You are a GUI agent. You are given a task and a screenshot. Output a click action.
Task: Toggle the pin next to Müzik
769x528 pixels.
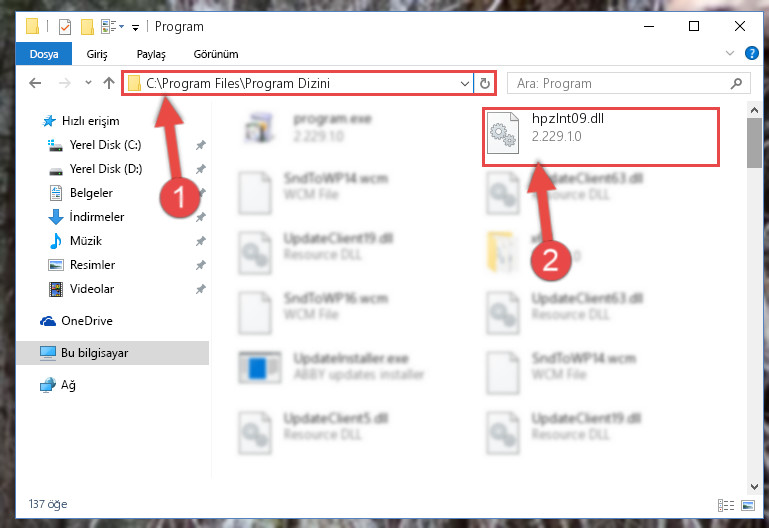[x=201, y=241]
